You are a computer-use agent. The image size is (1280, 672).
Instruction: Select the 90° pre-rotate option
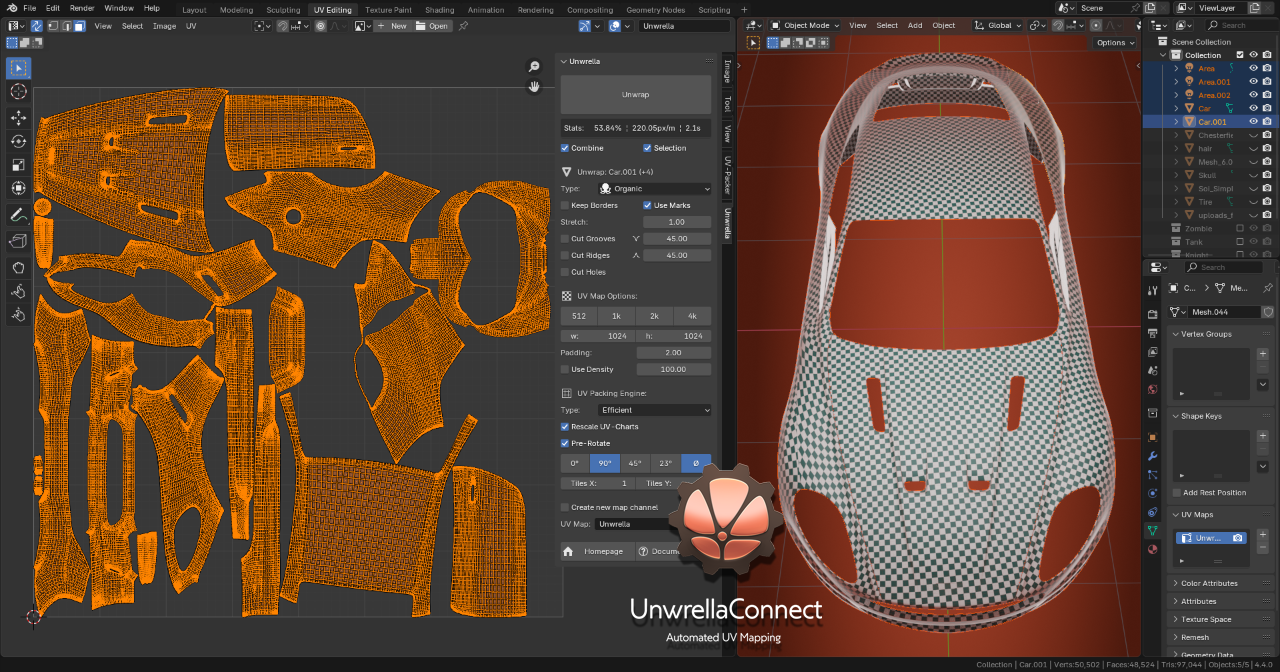click(605, 463)
